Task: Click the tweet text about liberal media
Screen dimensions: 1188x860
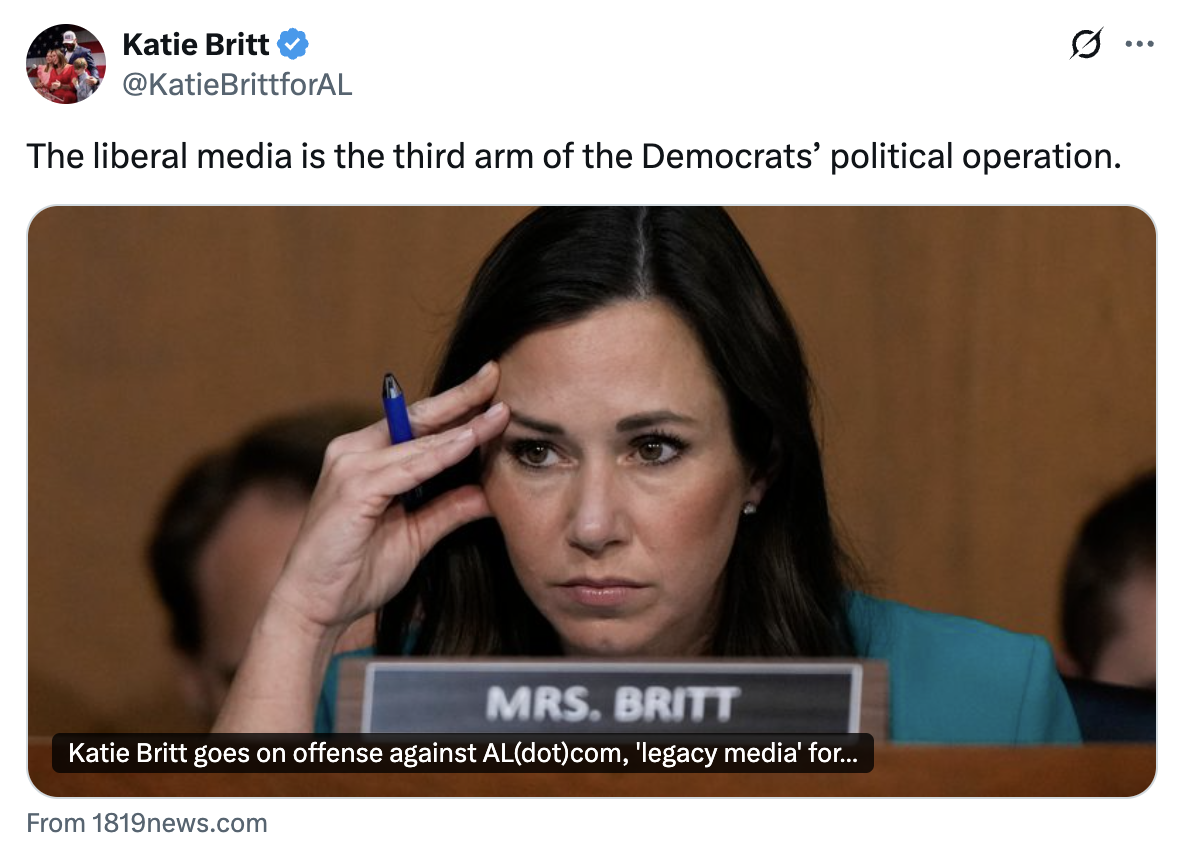Action: [574, 157]
